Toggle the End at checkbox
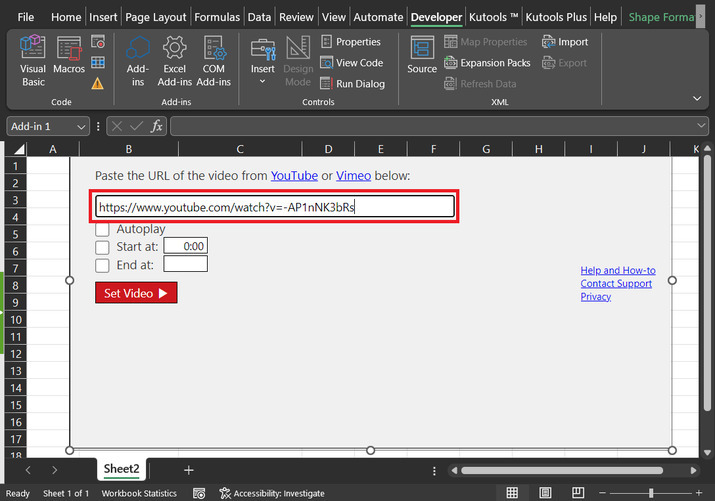 102,265
